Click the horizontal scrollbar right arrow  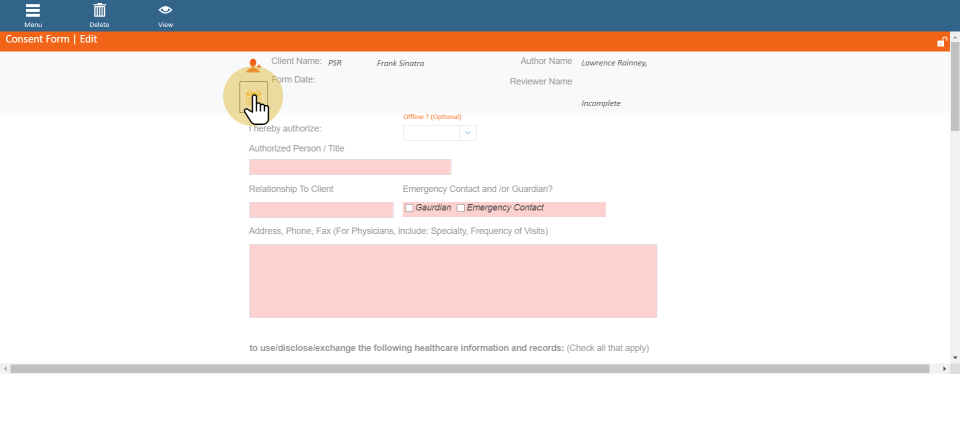[x=945, y=369]
